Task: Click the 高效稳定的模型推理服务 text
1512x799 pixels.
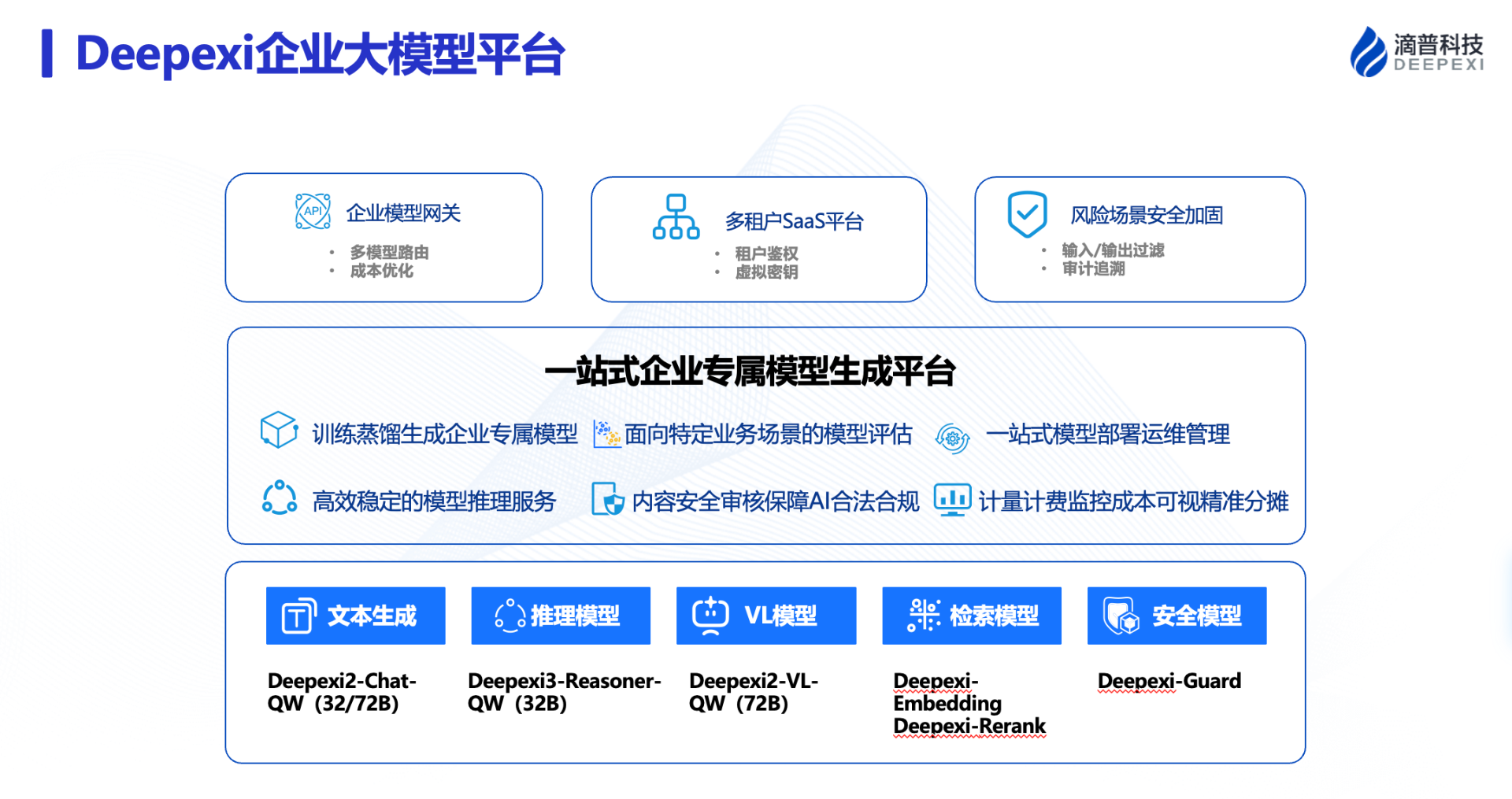Action: click(435, 501)
